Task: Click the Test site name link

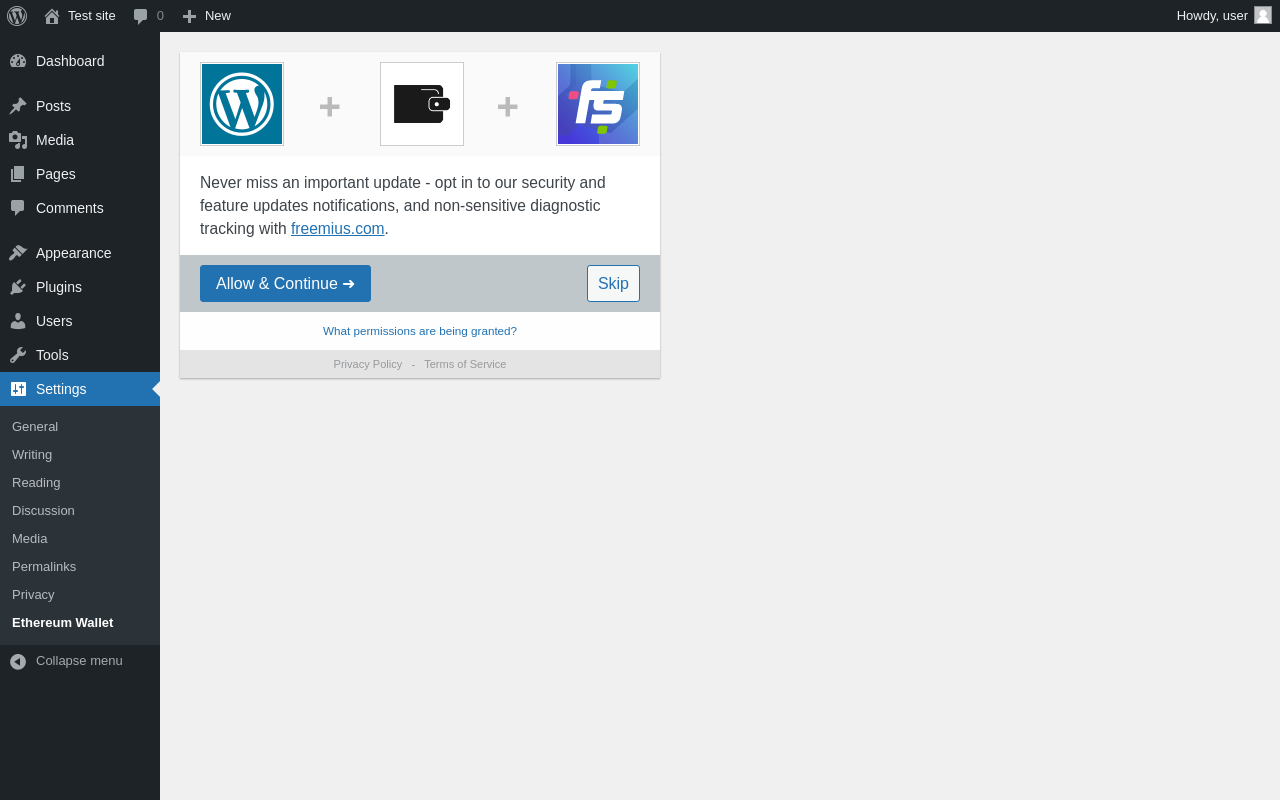Action: [92, 16]
